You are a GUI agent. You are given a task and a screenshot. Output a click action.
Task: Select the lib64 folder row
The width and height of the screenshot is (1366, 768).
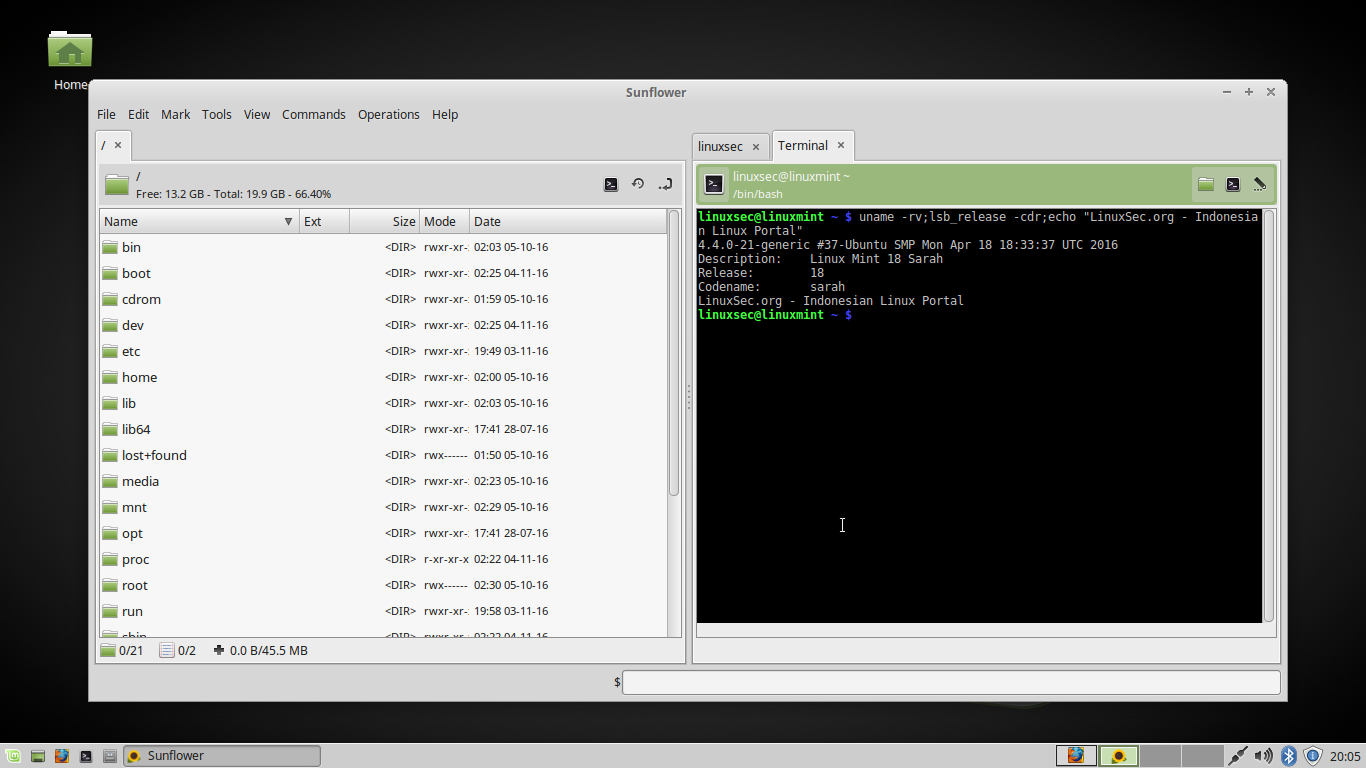tap(383, 429)
